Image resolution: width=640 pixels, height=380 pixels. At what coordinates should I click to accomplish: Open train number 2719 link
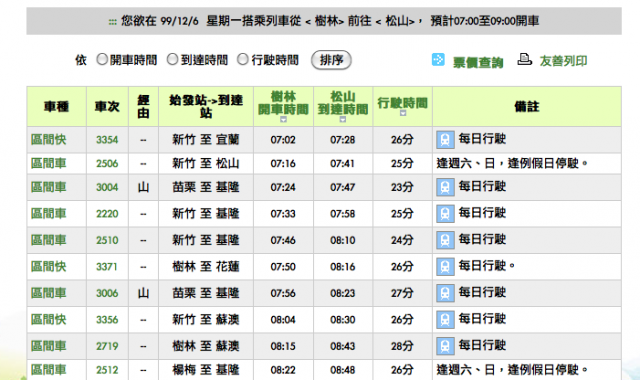[107, 346]
